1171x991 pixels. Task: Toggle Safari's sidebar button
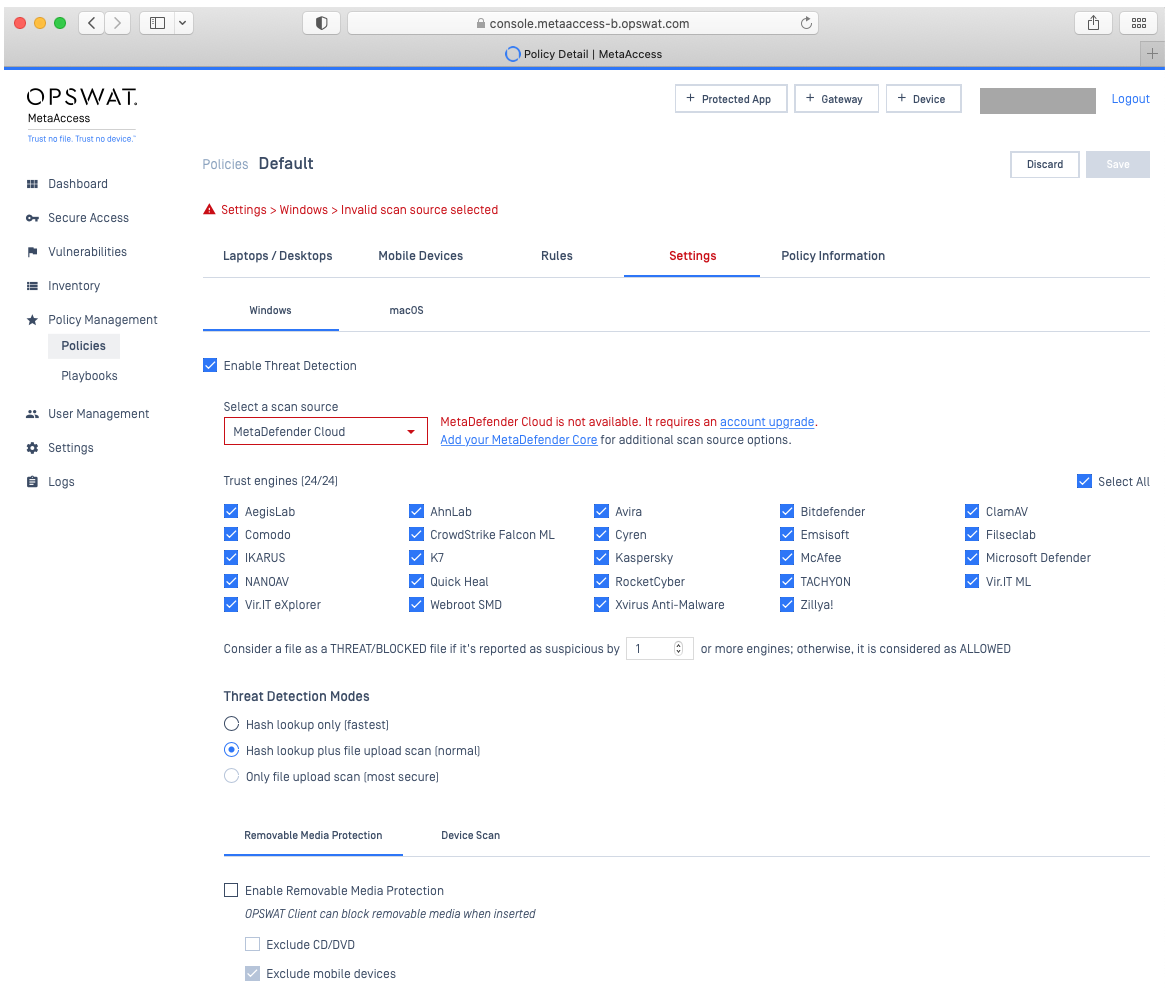[x=158, y=23]
